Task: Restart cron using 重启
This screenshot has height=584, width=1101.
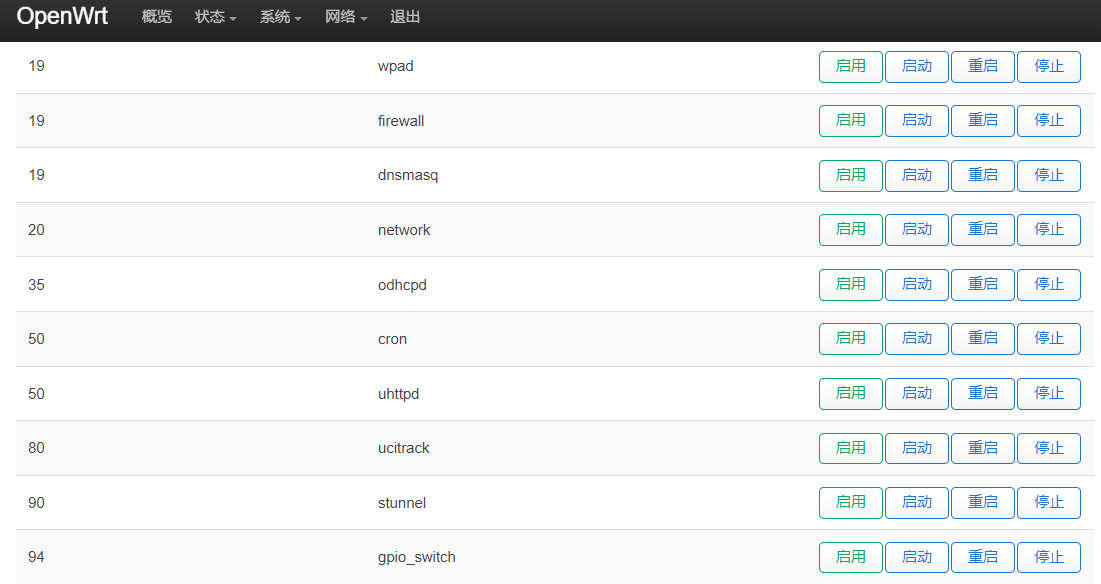Action: (982, 339)
